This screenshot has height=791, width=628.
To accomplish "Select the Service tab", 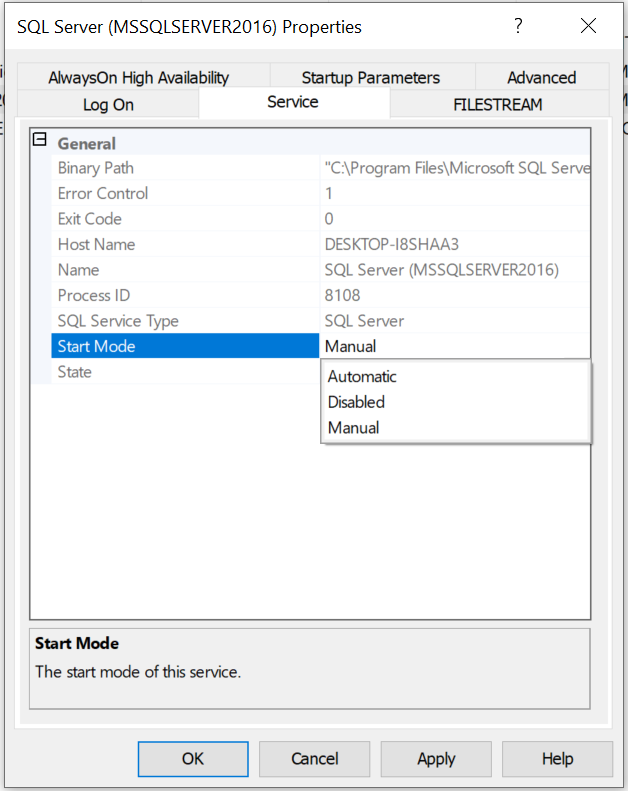I will pyautogui.click(x=293, y=102).
